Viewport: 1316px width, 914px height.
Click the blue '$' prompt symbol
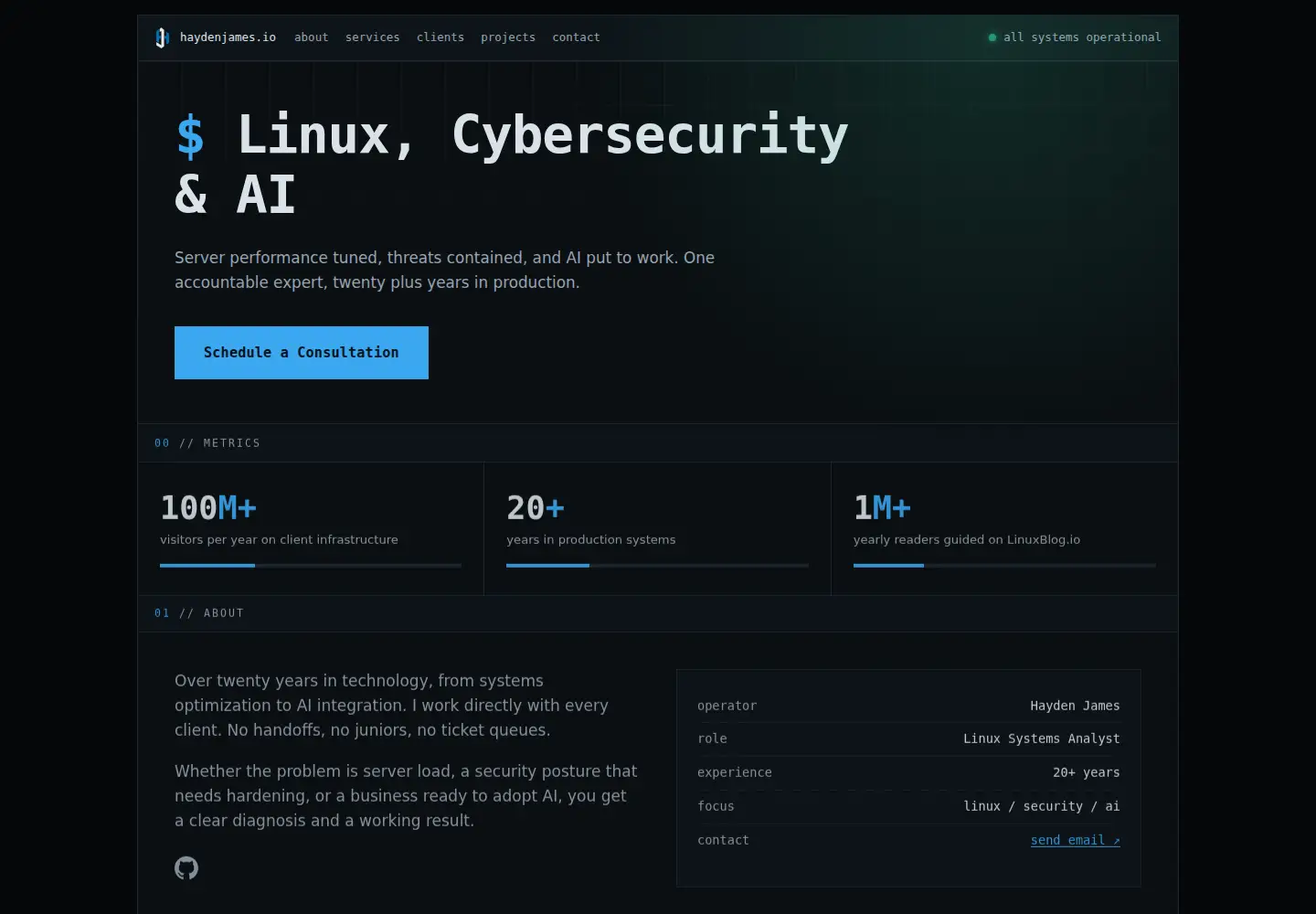click(190, 135)
